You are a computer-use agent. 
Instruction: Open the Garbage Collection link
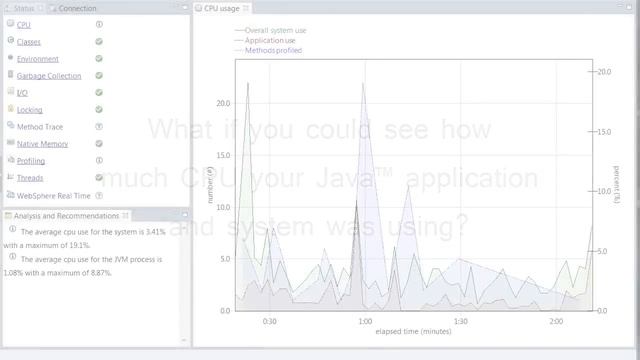coord(49,76)
